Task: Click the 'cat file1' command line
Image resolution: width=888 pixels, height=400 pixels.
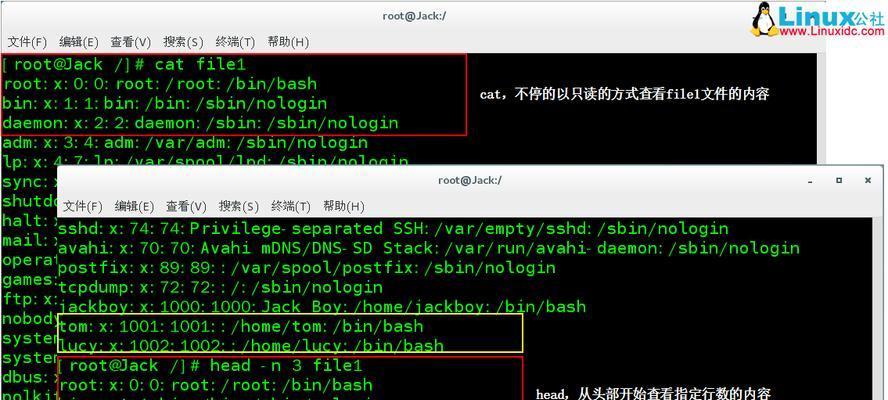Action: [x=124, y=64]
